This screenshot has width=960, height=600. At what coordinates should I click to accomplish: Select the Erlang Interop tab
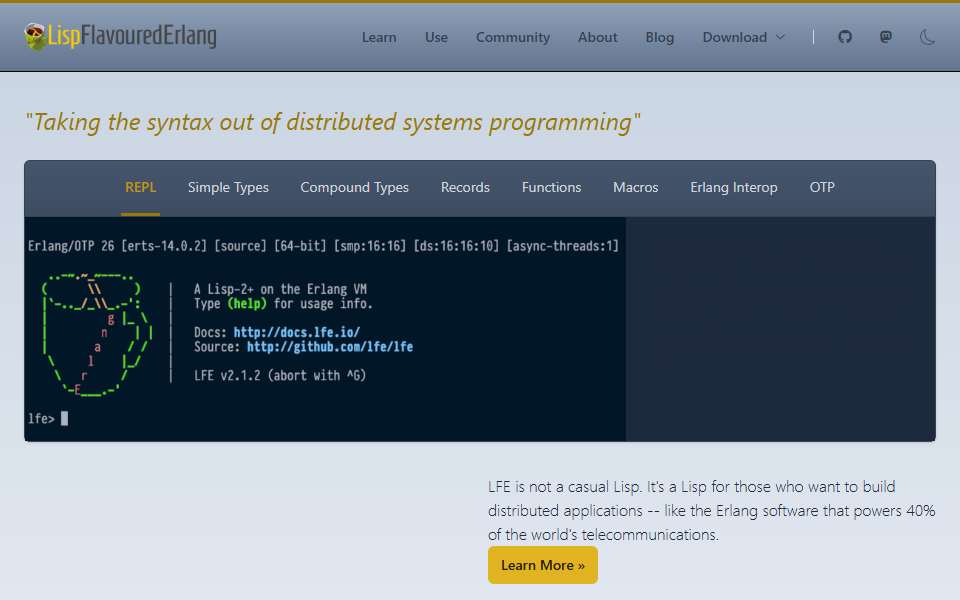tap(733, 187)
